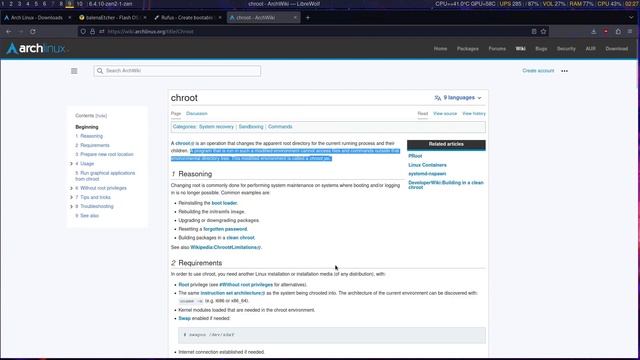Close the chroot - ArchWiki tab
The height and width of the screenshot is (360, 640).
[x=295, y=18]
